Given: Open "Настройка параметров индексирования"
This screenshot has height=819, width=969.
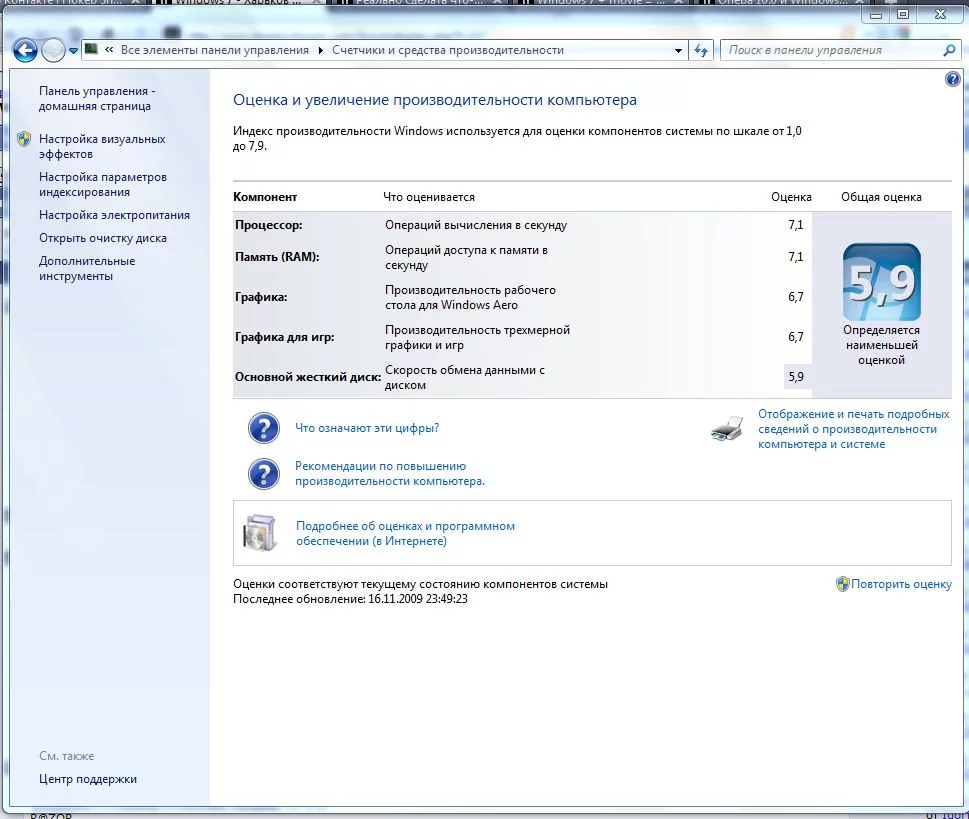Looking at the screenshot, I should click(x=103, y=184).
